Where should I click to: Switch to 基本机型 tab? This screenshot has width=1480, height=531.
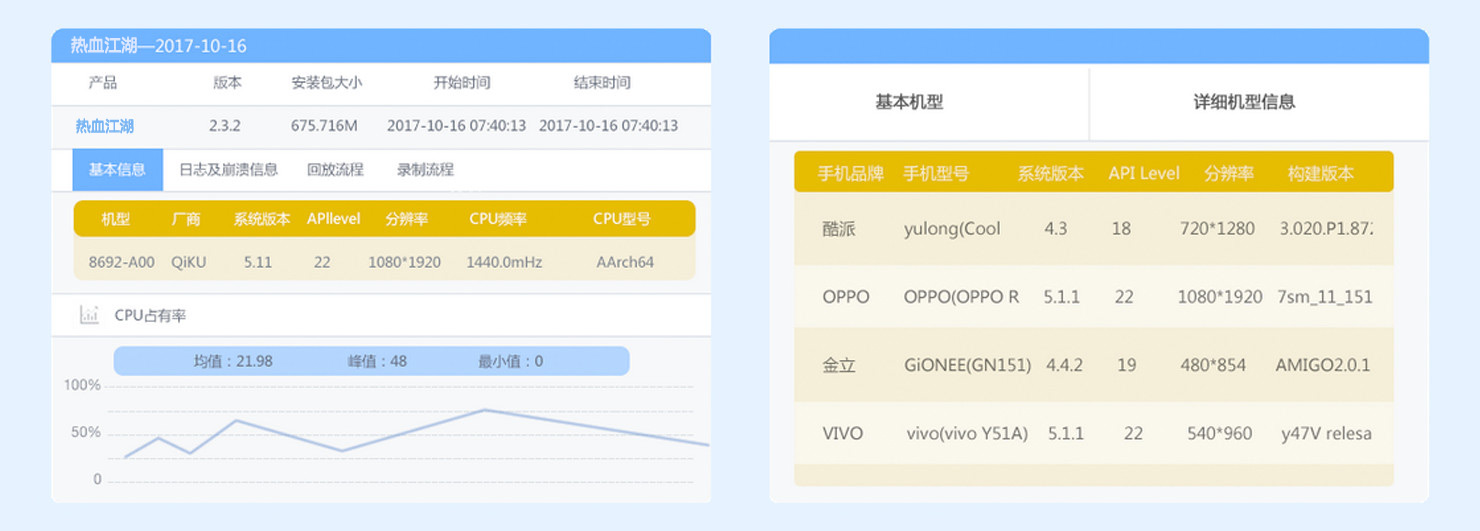coord(909,102)
